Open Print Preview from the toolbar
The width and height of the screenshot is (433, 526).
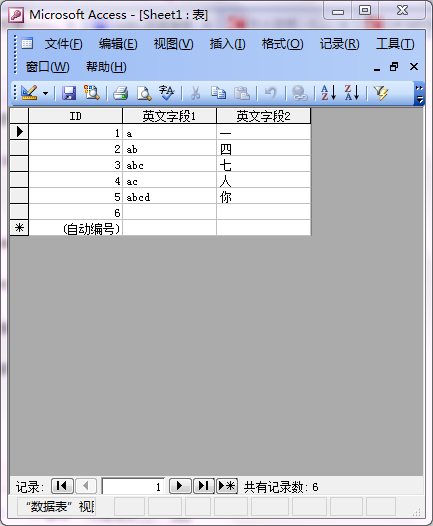pyautogui.click(x=144, y=93)
